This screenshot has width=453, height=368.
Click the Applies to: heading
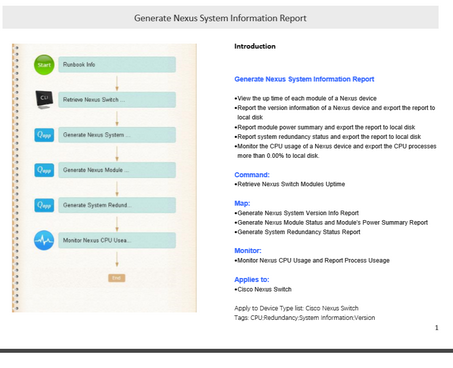252,280
